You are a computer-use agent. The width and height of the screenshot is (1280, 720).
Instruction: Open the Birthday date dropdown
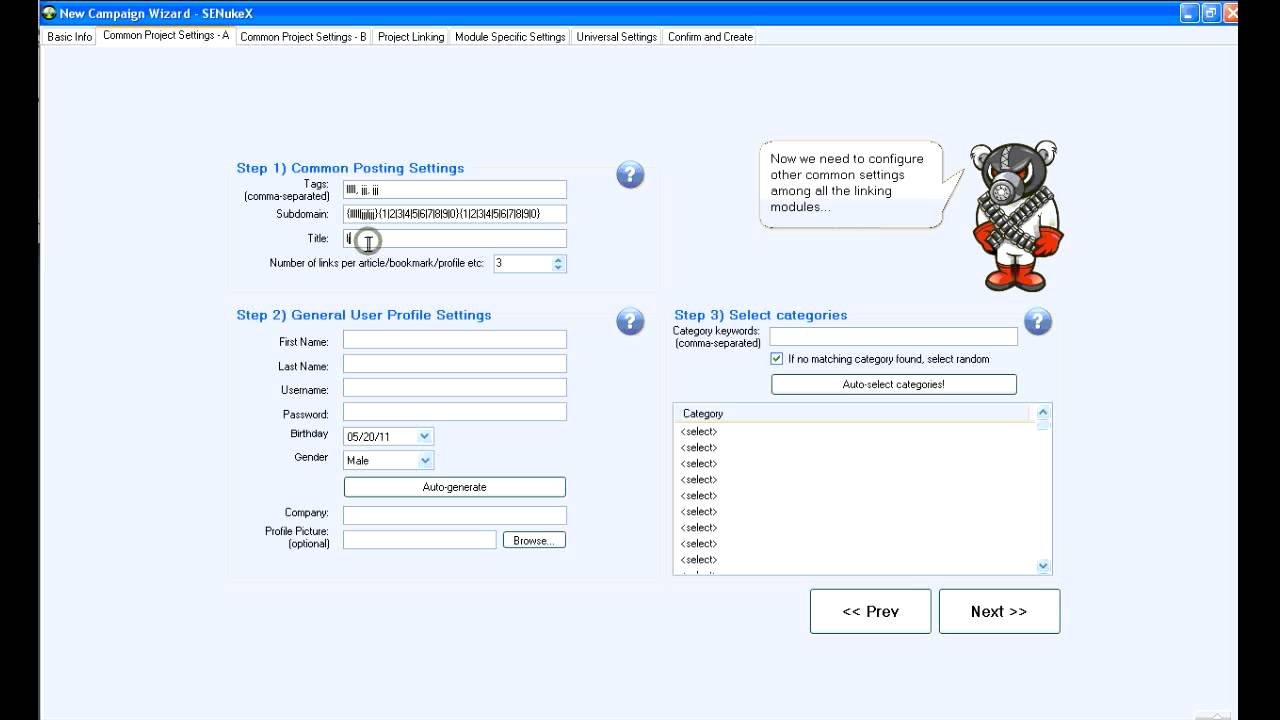tap(425, 436)
